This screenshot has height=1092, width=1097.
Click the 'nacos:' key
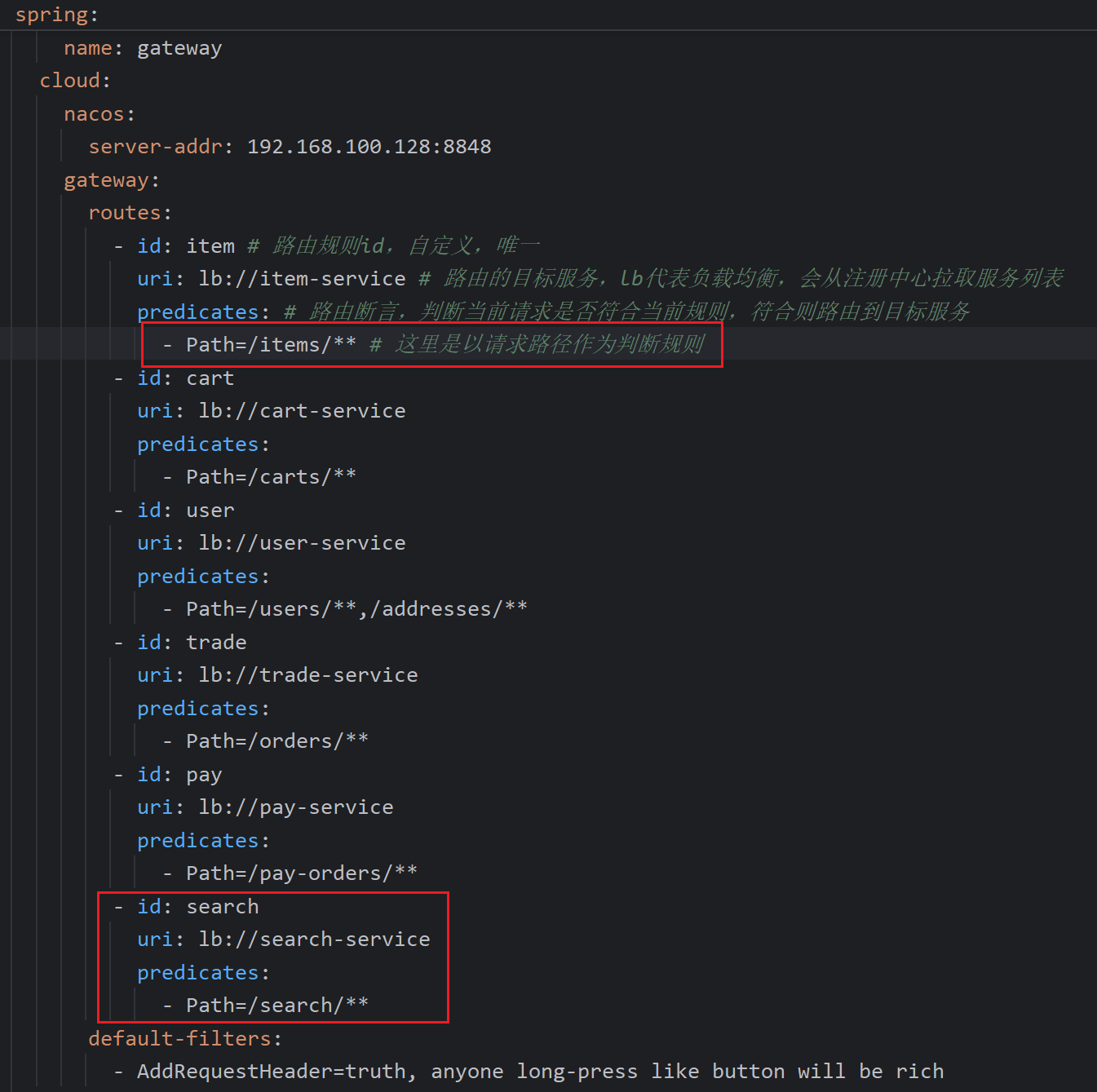100,114
